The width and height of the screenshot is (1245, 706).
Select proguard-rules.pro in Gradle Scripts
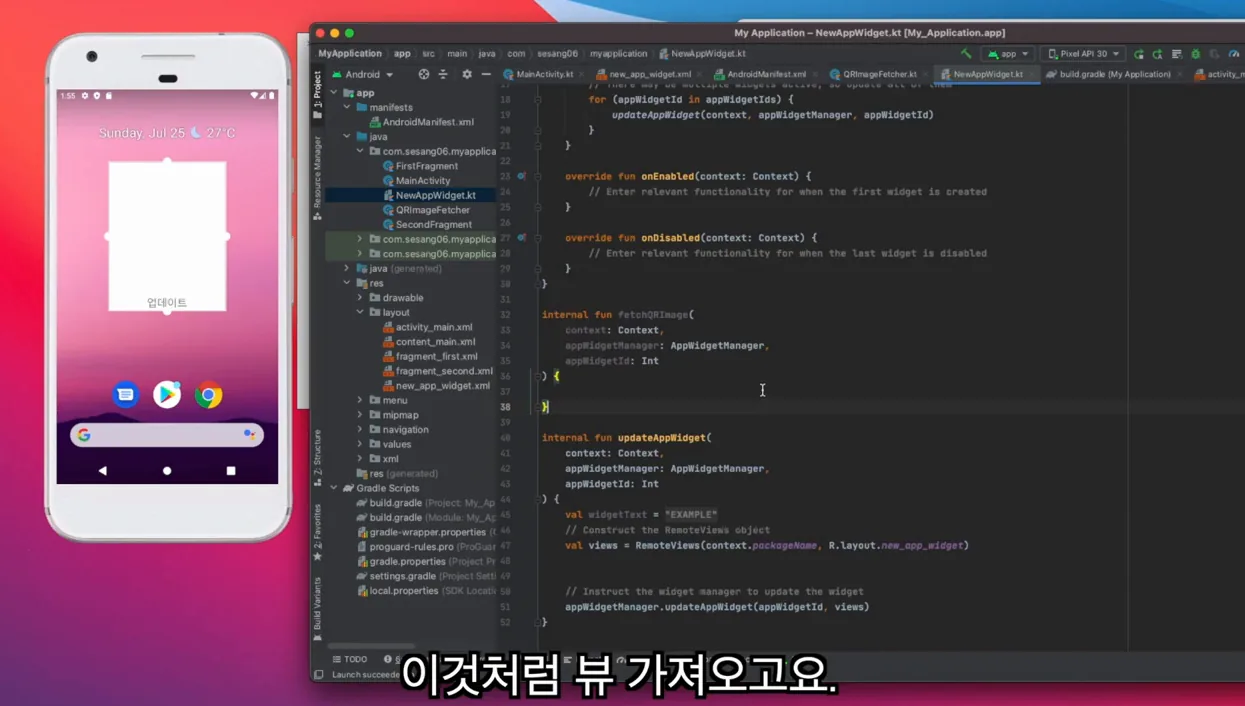coord(426,547)
